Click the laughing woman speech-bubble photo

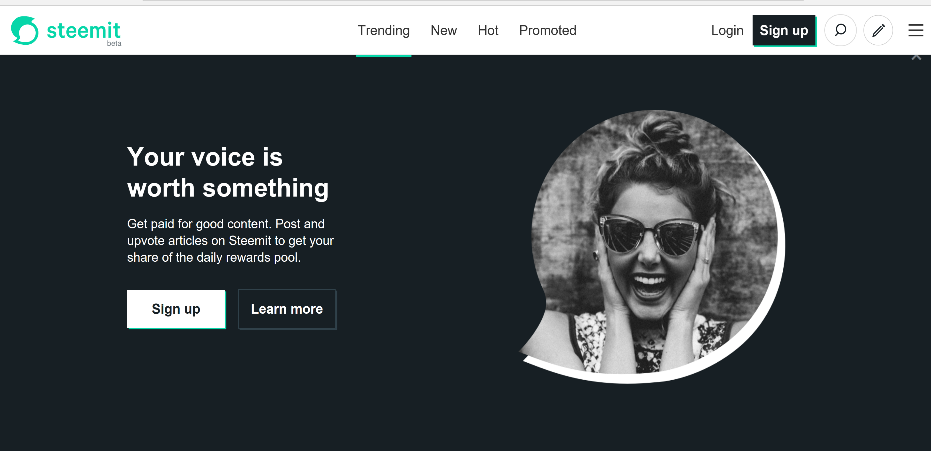point(652,246)
